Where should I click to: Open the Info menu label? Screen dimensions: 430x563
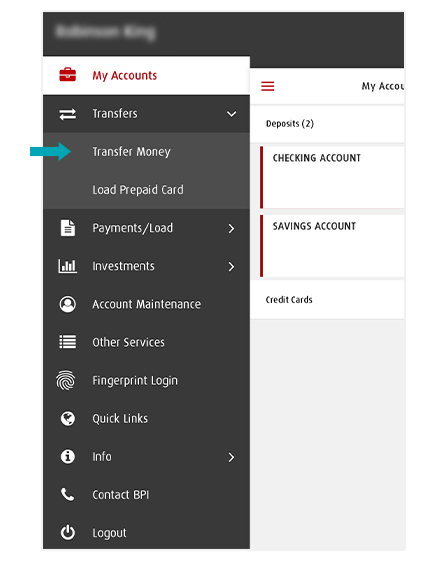click(x=102, y=456)
